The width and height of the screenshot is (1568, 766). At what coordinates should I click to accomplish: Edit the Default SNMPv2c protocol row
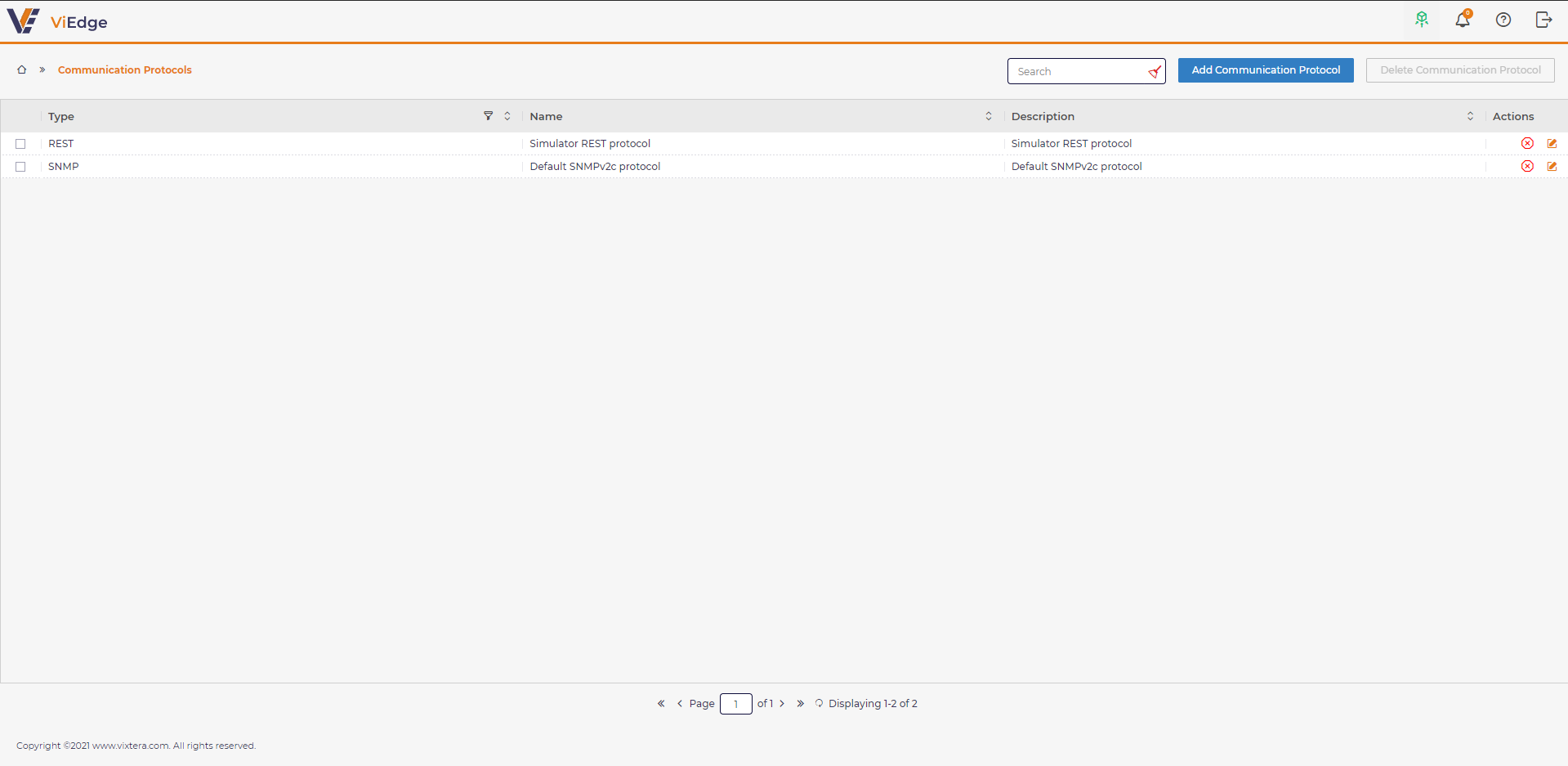pos(1552,166)
